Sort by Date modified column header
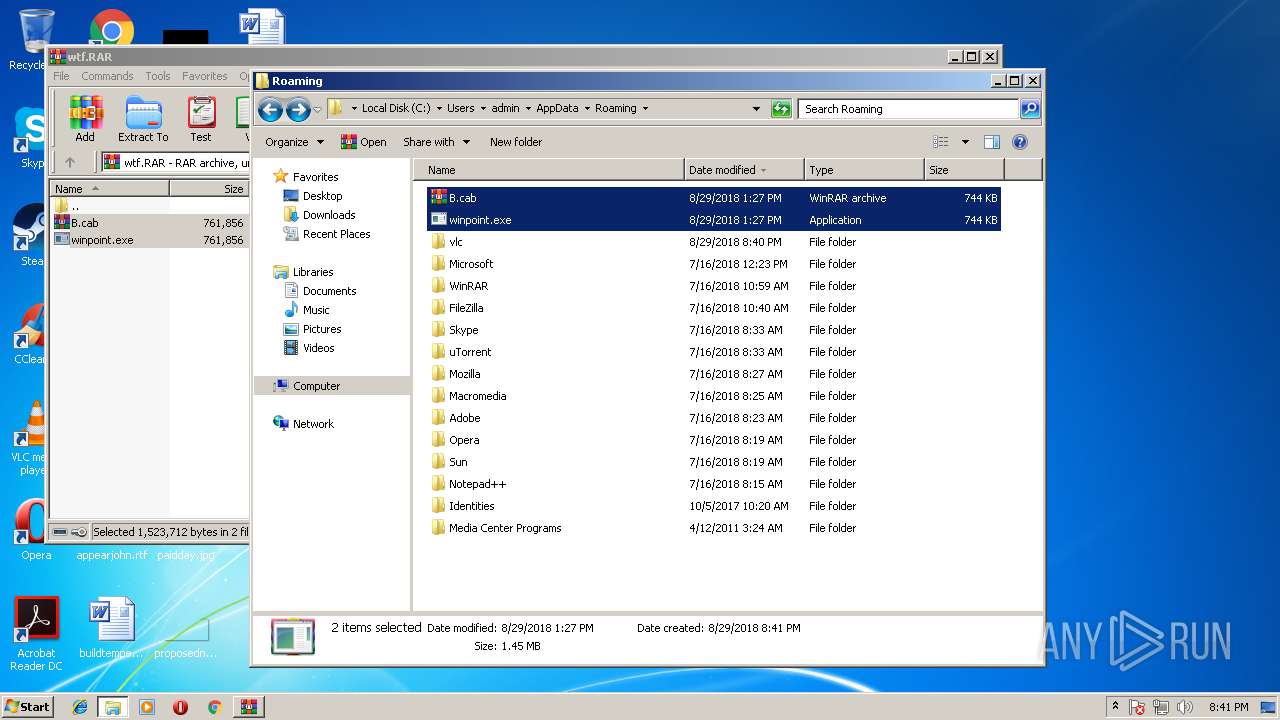Image resolution: width=1280 pixels, height=720 pixels. pyautogui.click(x=744, y=170)
